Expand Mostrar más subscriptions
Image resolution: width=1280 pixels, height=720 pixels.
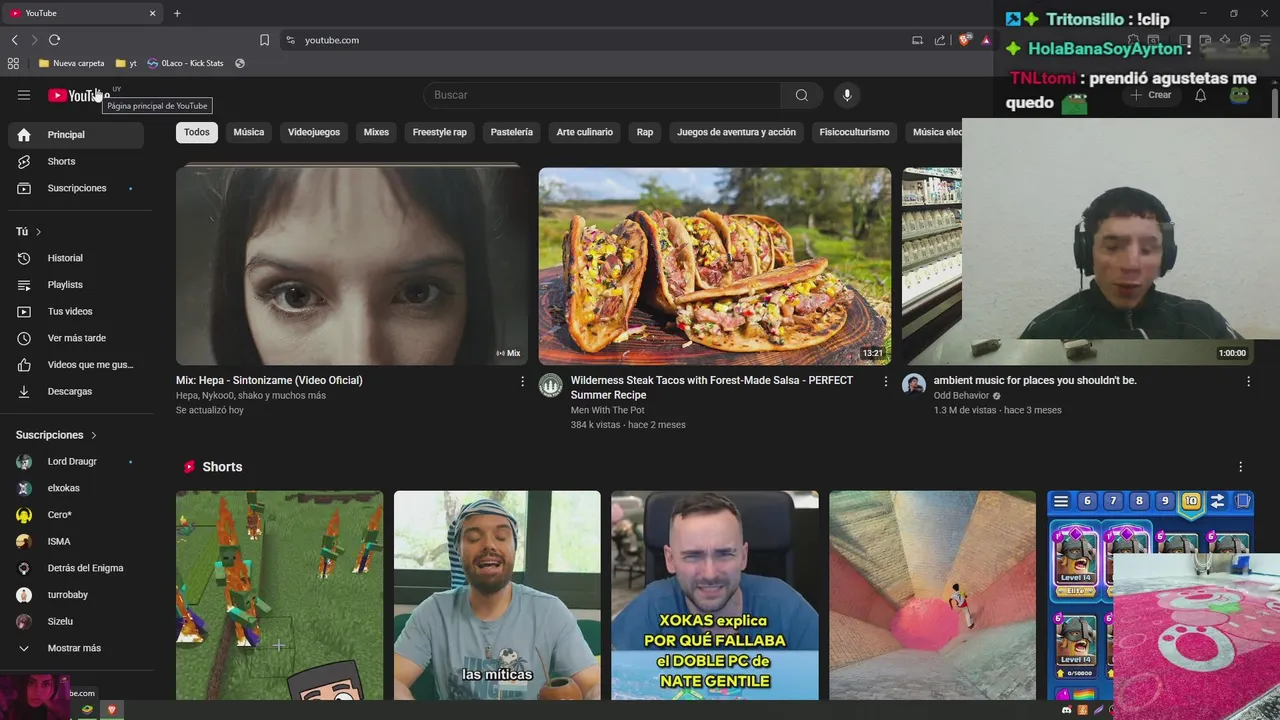[x=76, y=648]
